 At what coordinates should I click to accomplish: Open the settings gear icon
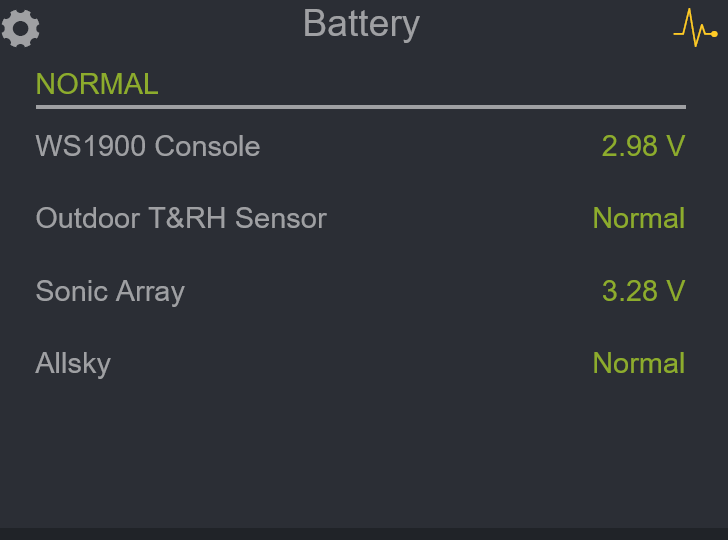[x=20, y=27]
